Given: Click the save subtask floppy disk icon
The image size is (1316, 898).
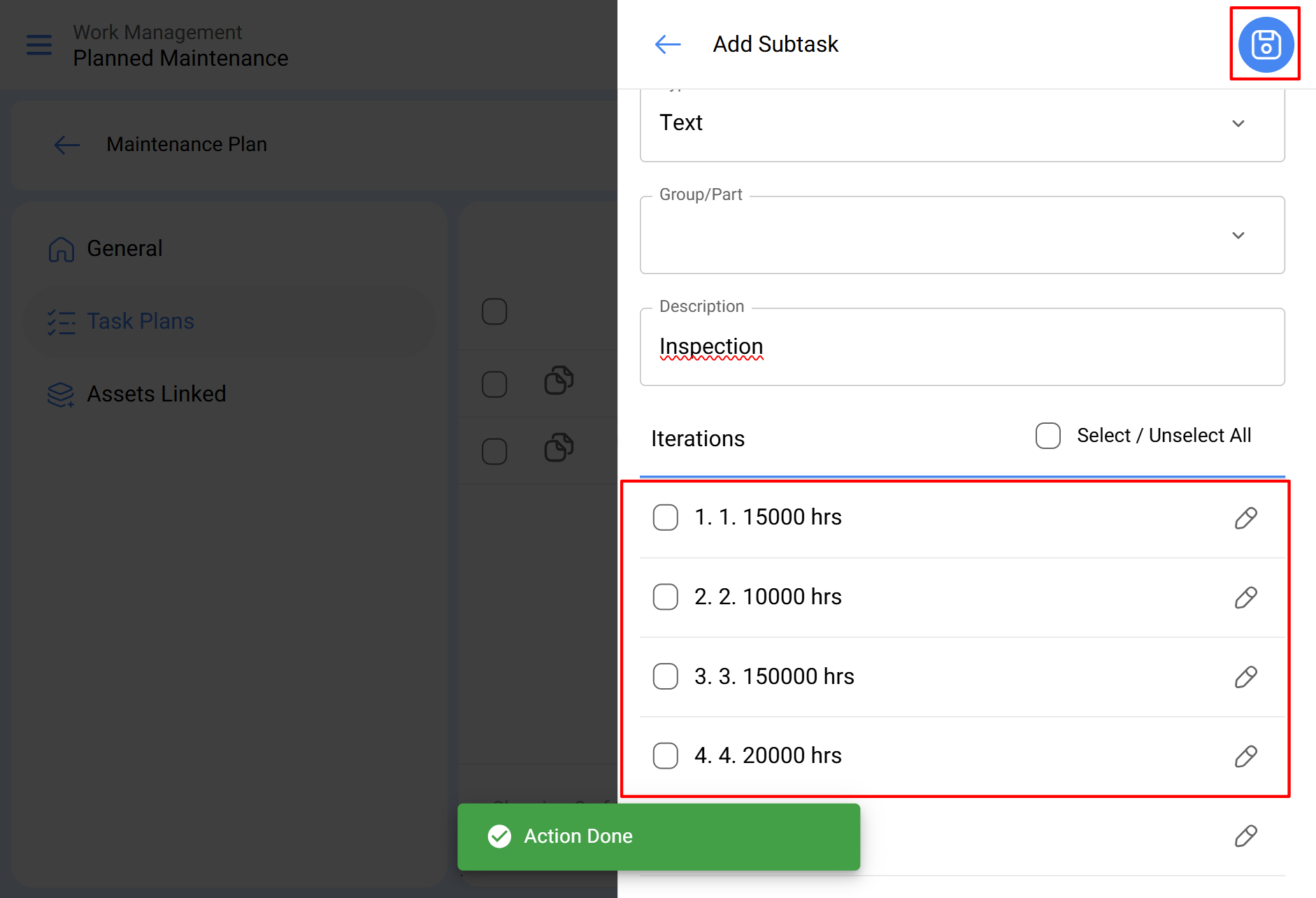Looking at the screenshot, I should (1265, 45).
